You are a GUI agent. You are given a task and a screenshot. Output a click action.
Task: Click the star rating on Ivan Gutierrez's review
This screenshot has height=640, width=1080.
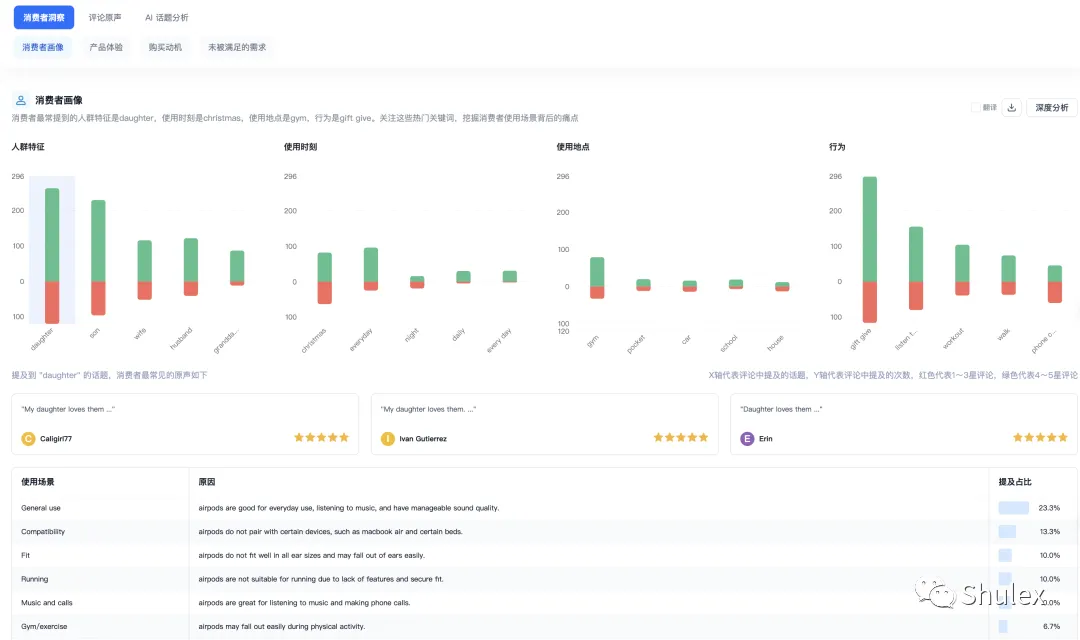pyautogui.click(x=681, y=437)
